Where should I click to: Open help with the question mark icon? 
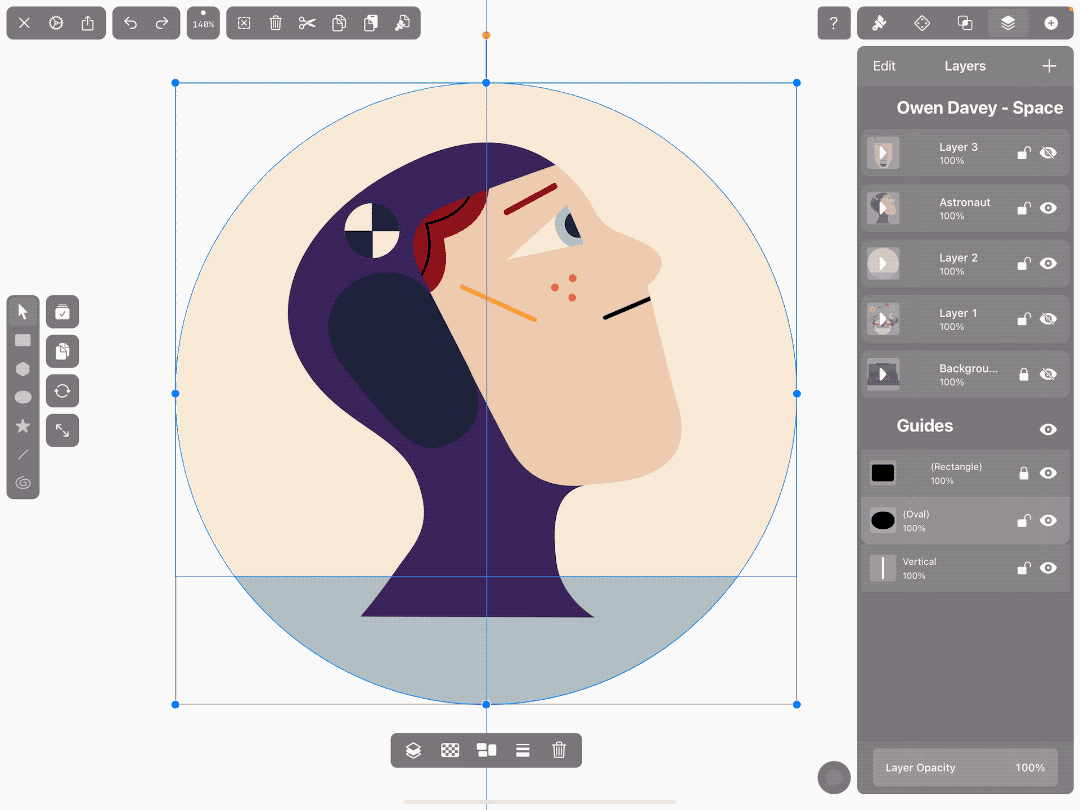(833, 23)
